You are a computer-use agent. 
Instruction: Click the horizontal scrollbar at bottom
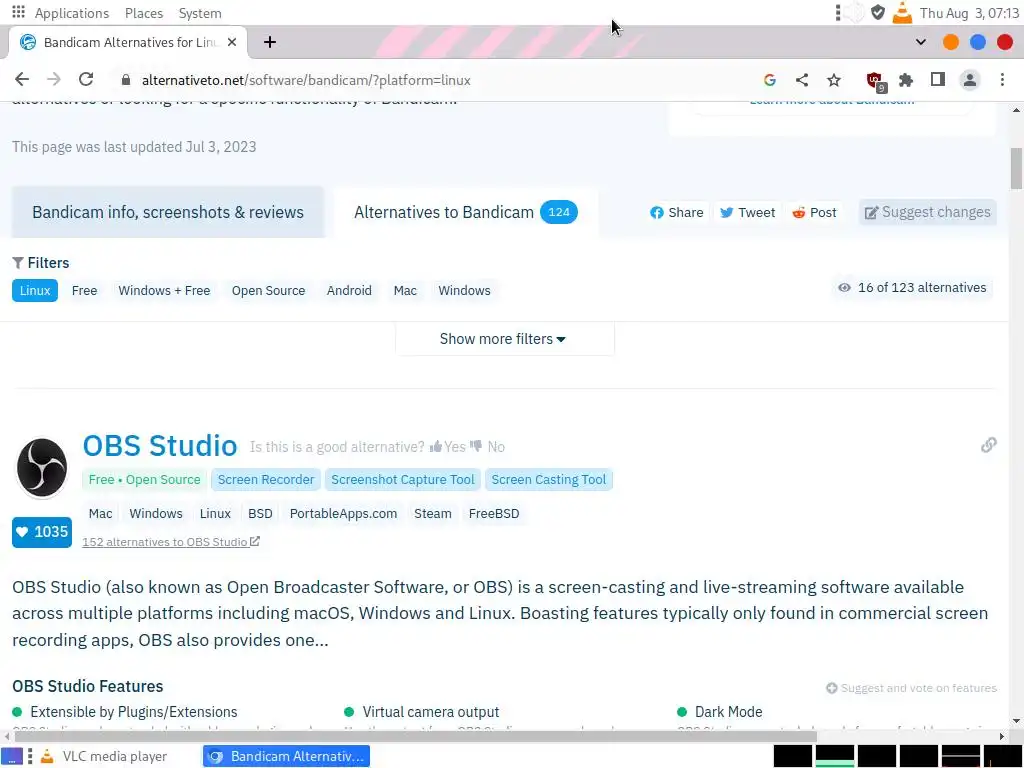click(x=415, y=736)
